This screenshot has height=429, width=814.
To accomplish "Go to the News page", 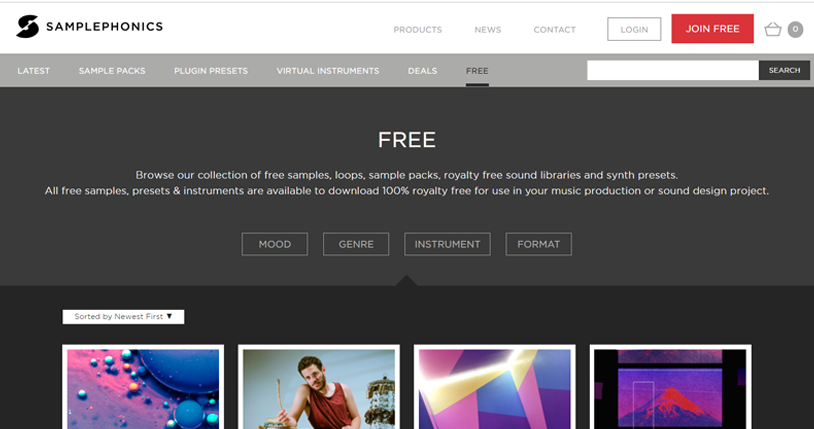I will [487, 30].
